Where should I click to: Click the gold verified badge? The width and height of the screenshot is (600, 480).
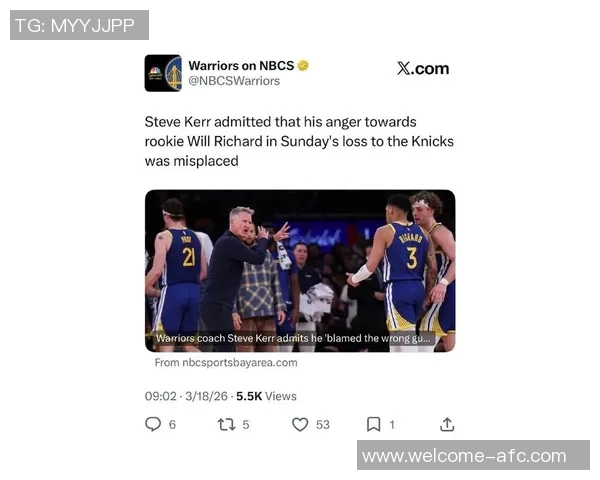click(x=303, y=65)
